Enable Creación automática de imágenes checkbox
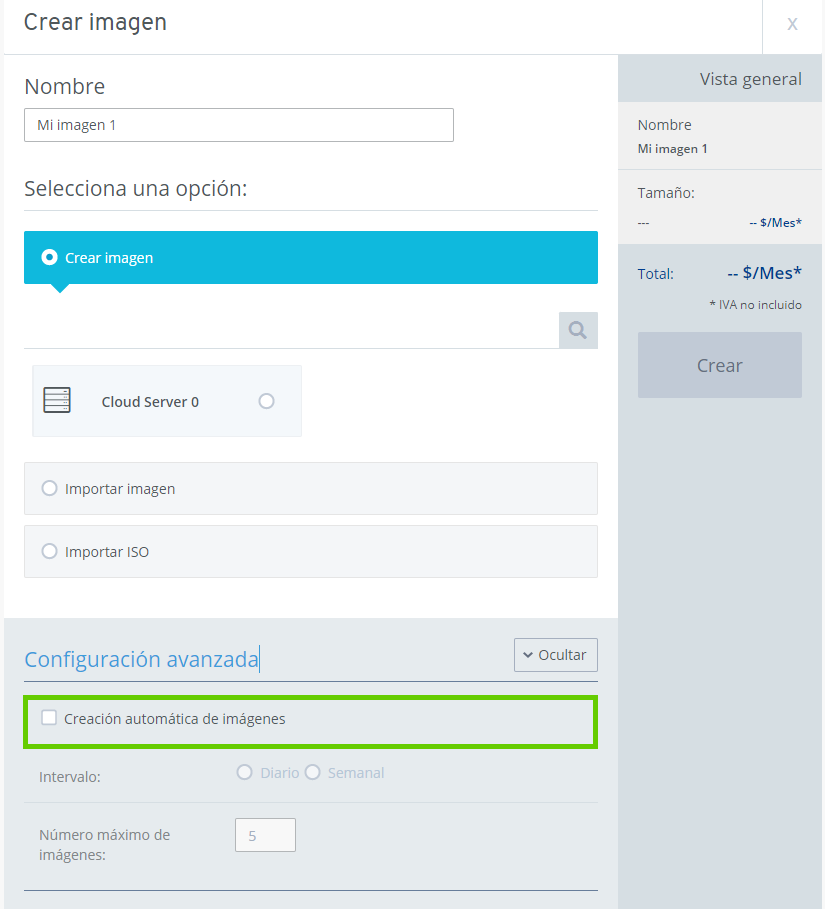 click(x=49, y=718)
